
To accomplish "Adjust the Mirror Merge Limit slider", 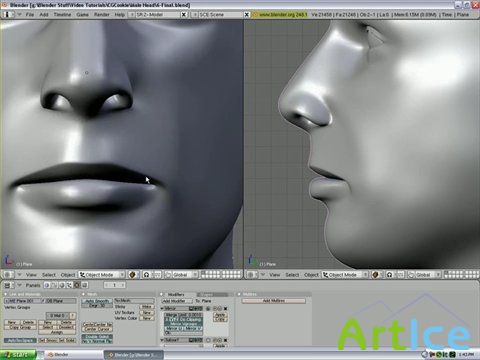I will [x=184, y=315].
